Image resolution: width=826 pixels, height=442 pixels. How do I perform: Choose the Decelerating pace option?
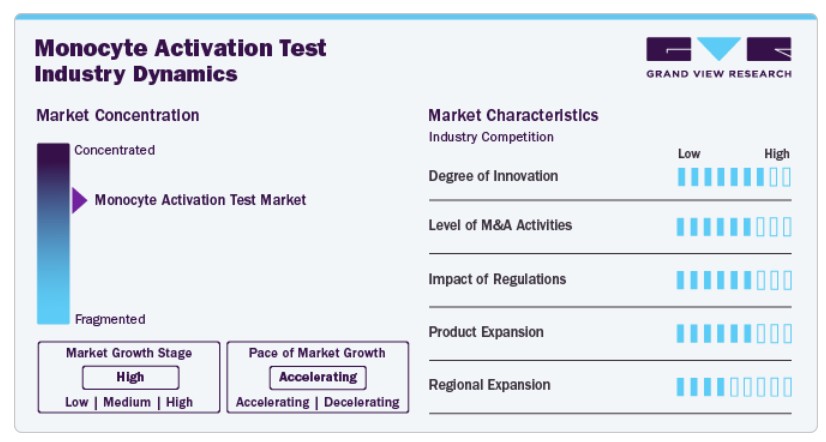(362, 402)
